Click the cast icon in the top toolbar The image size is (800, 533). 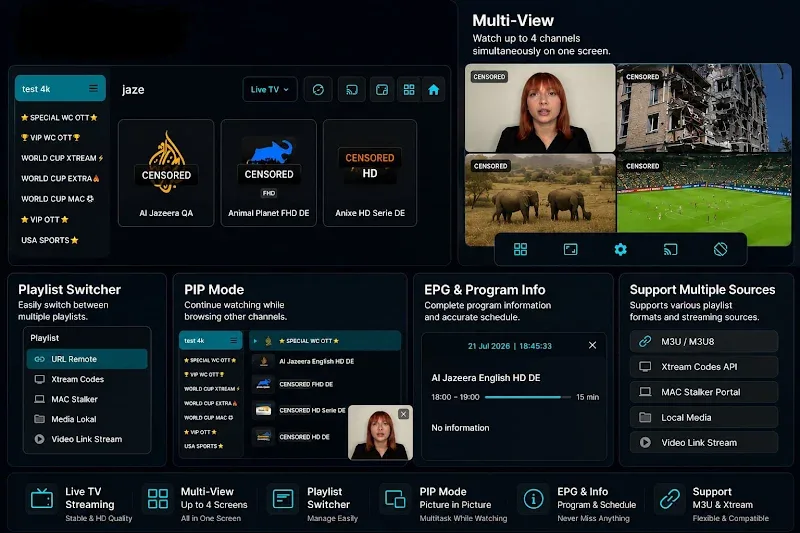coord(352,90)
